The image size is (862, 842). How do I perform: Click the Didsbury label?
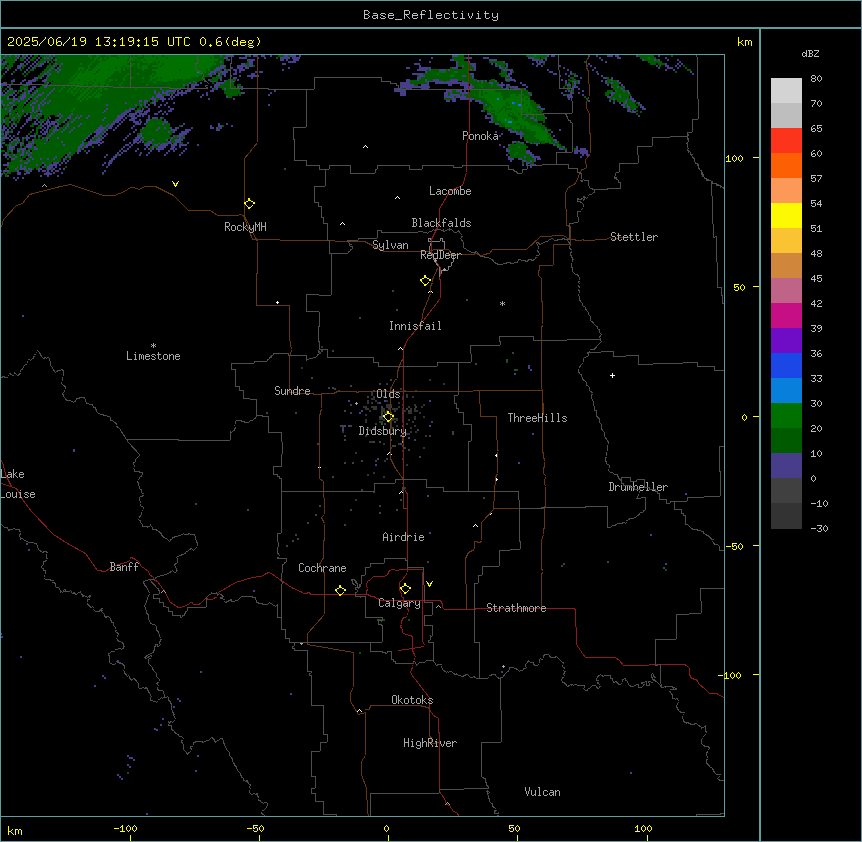point(383,431)
